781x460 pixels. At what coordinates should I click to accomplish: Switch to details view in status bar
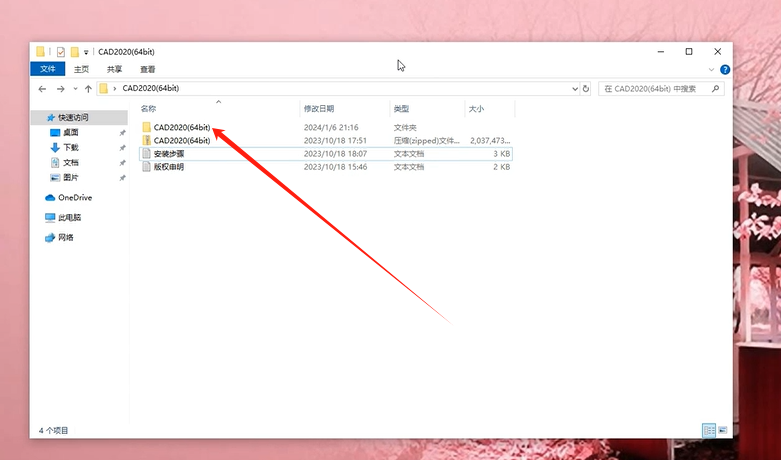[x=708, y=430]
